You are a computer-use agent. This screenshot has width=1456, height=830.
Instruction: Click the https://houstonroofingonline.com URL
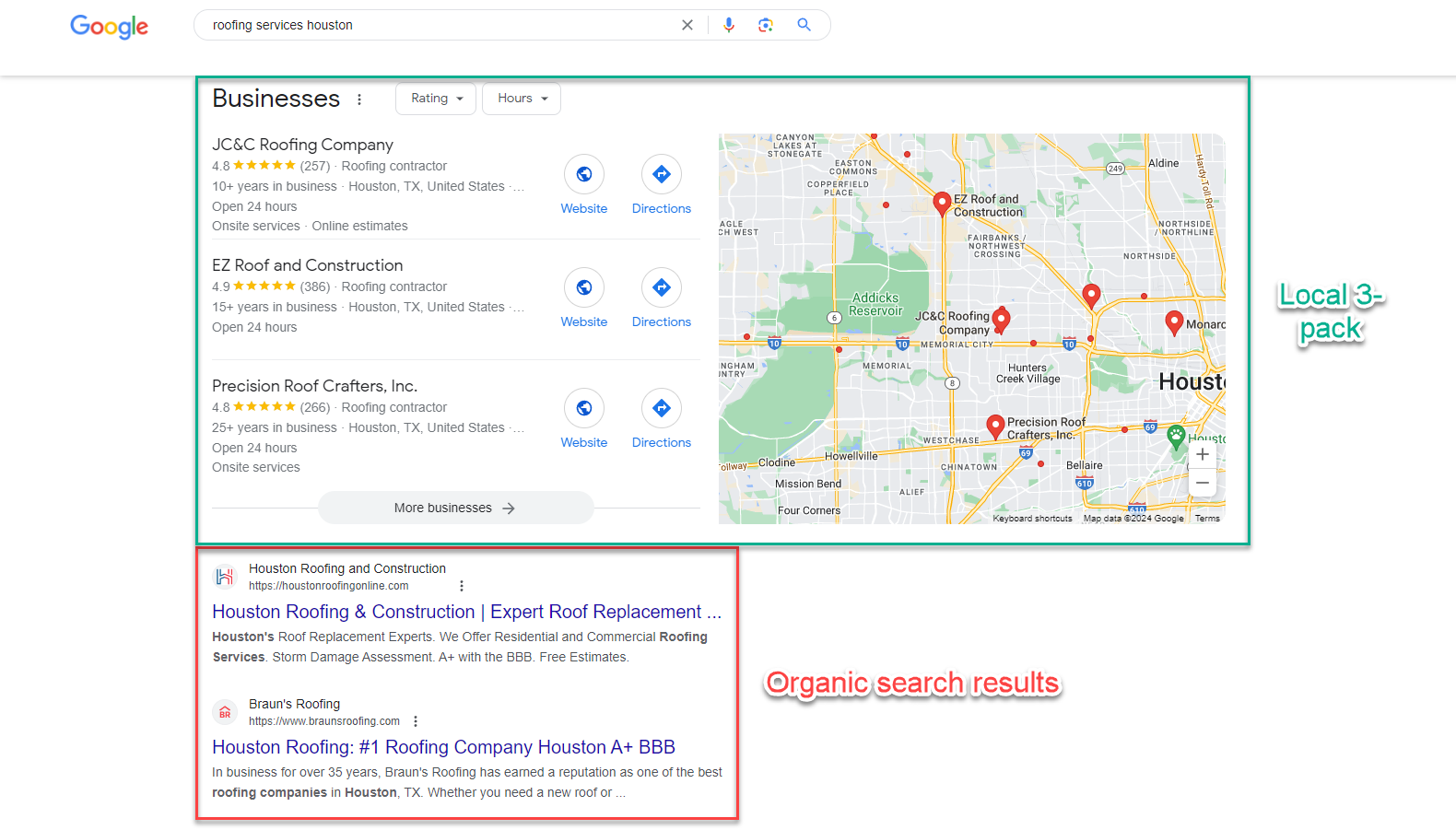[x=329, y=586]
